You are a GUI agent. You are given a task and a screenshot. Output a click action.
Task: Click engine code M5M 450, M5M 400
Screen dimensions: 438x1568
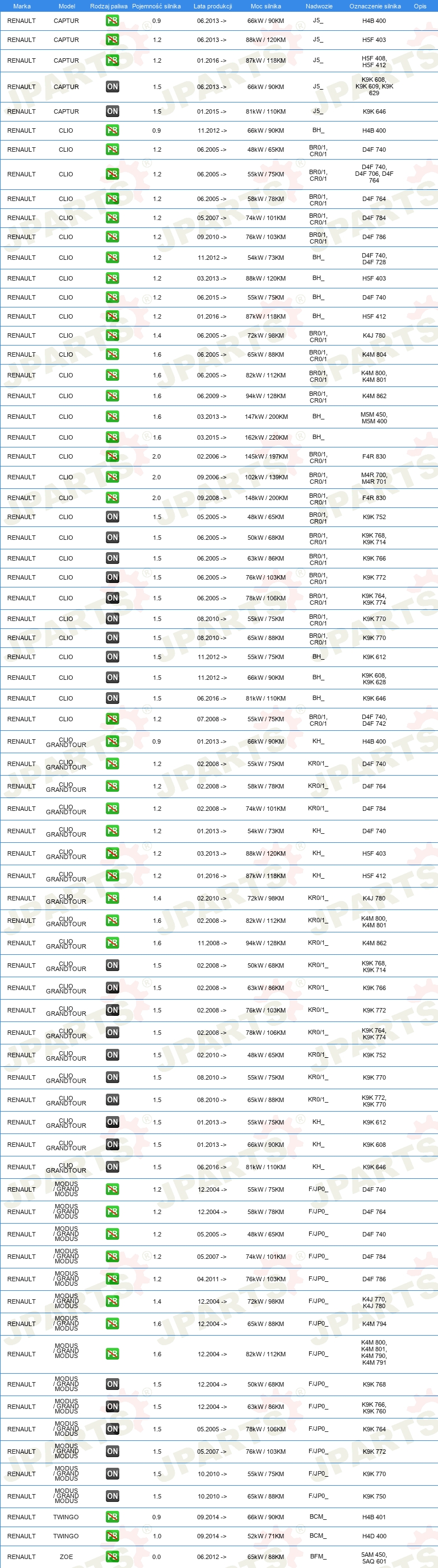[x=374, y=418]
